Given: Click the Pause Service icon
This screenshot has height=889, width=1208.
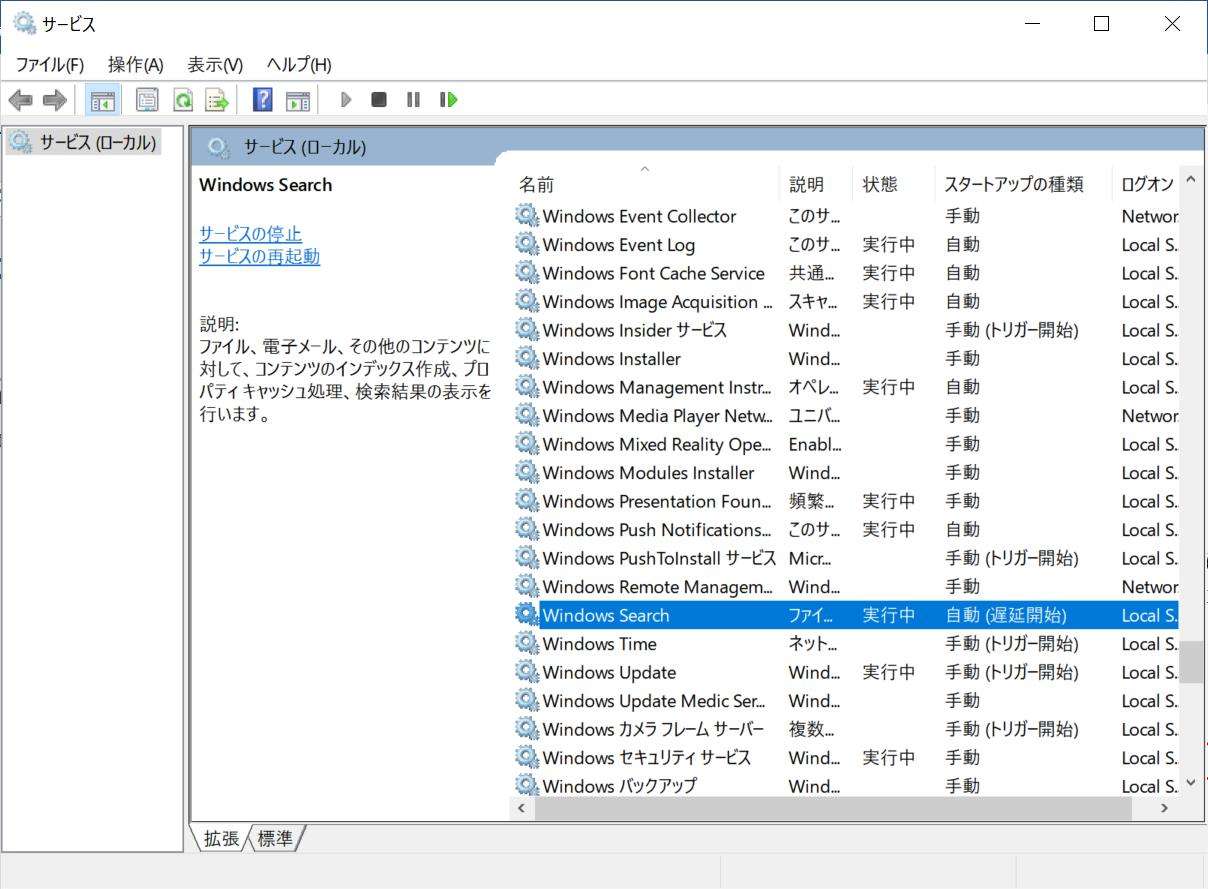Looking at the screenshot, I should coord(413,100).
